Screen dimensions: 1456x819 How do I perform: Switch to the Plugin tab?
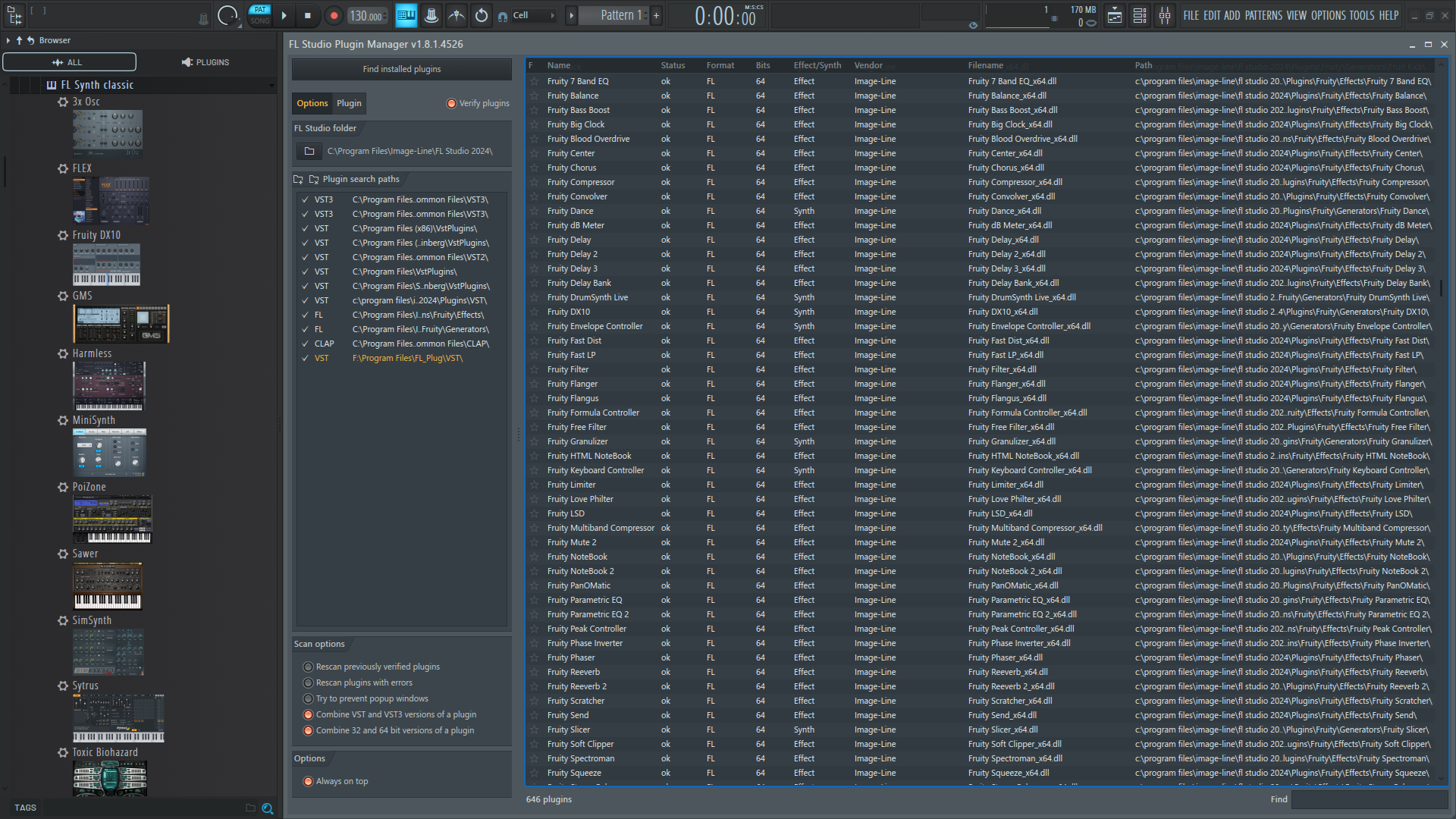(x=349, y=103)
